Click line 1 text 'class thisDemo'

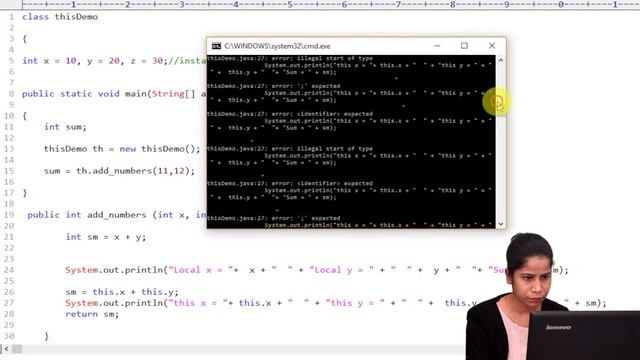point(60,17)
